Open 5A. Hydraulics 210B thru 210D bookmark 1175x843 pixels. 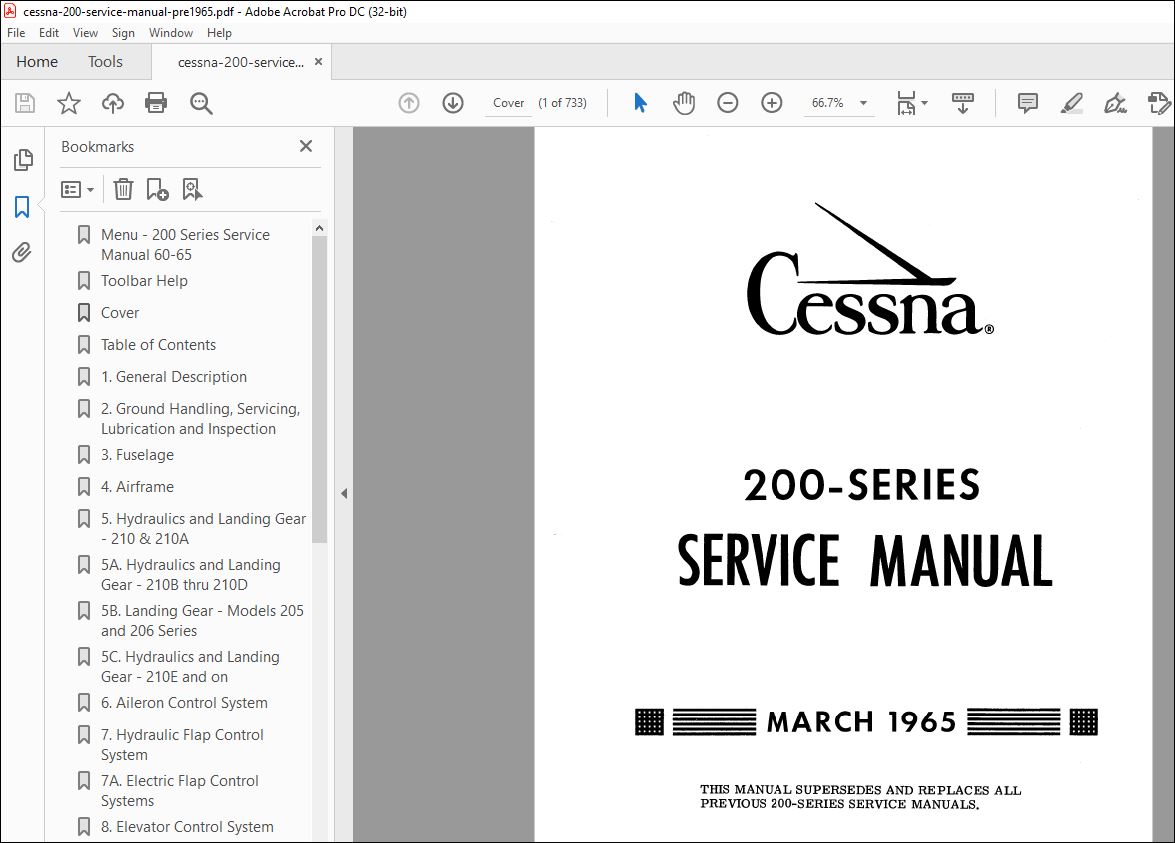[190, 575]
